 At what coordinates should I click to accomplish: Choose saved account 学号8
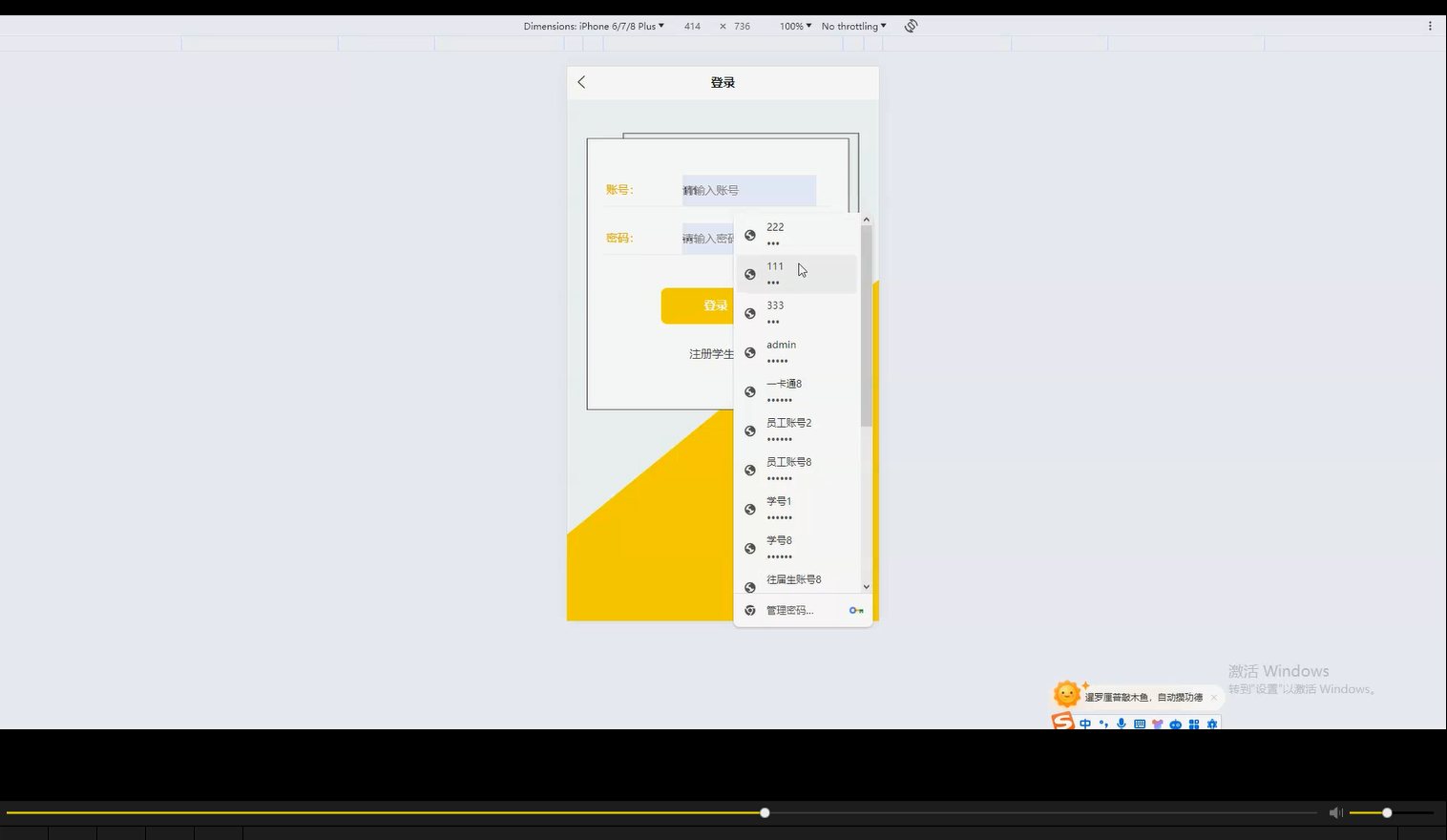click(x=797, y=548)
